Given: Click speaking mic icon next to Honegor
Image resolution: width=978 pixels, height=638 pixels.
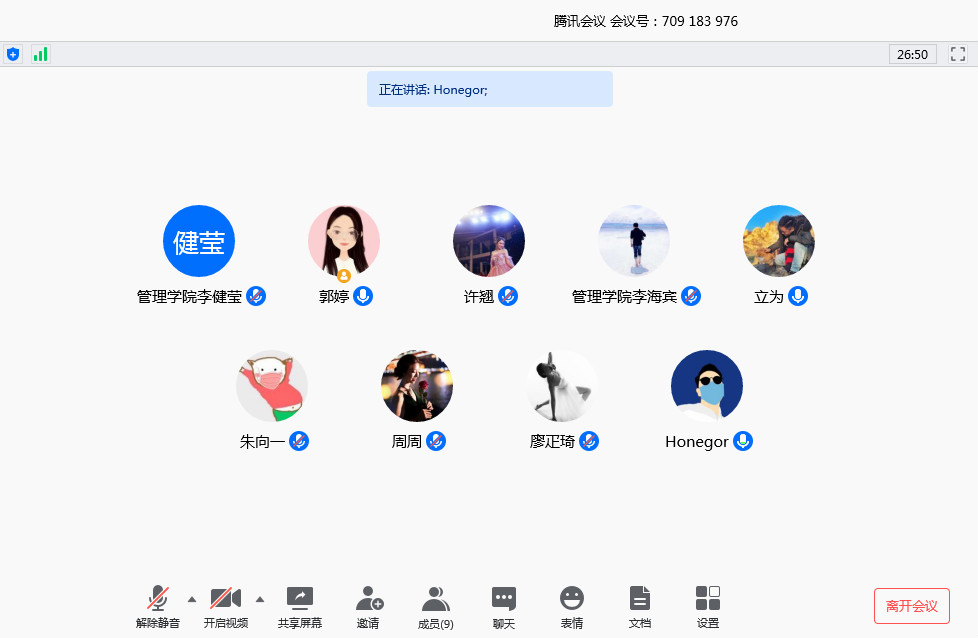Looking at the screenshot, I should (742, 442).
